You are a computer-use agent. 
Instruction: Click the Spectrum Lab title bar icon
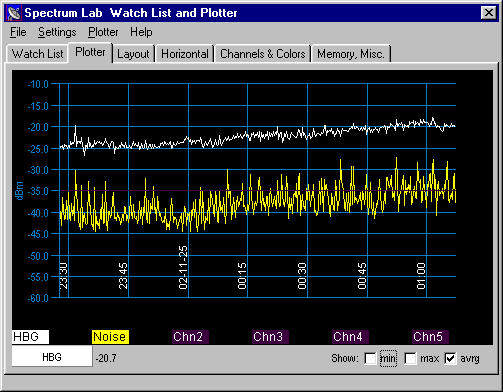pos(14,13)
